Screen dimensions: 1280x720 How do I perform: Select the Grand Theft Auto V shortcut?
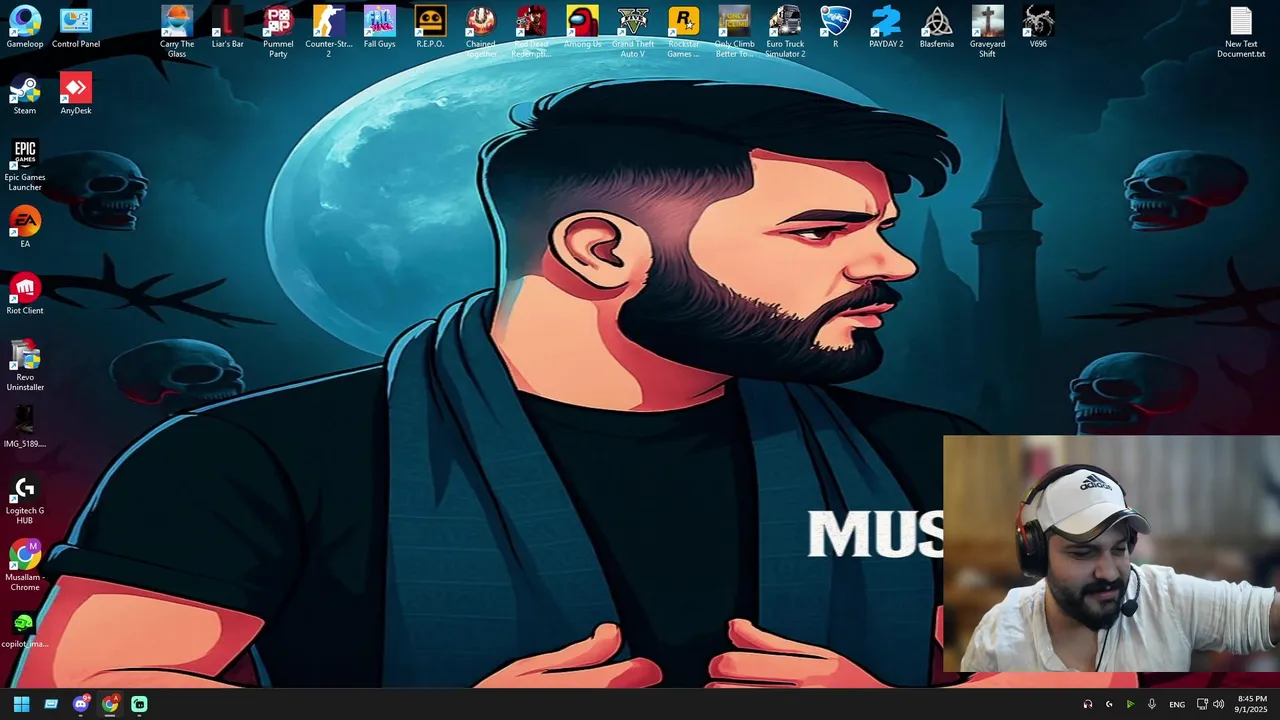[x=633, y=32]
